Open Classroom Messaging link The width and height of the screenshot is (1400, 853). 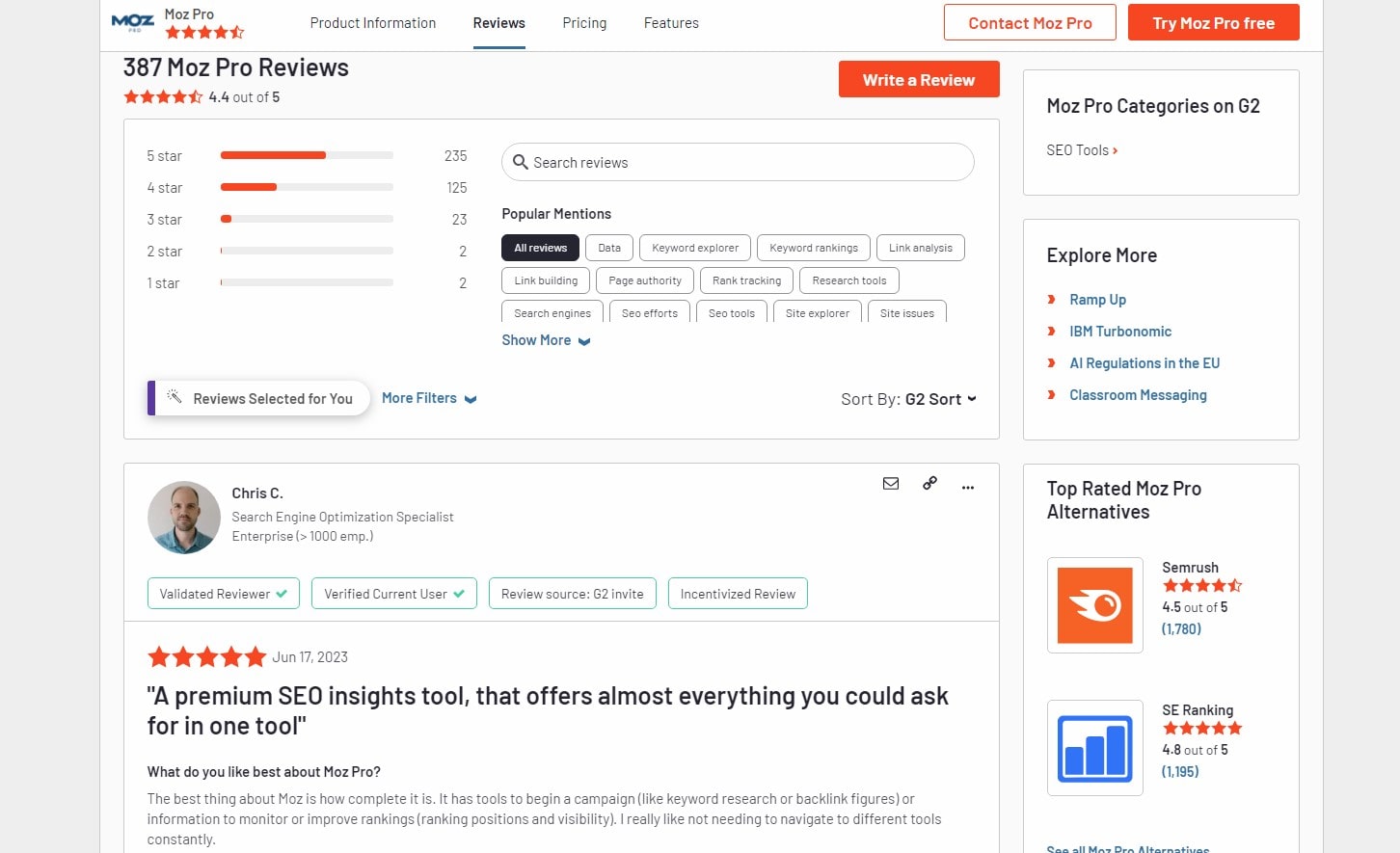click(x=1138, y=395)
